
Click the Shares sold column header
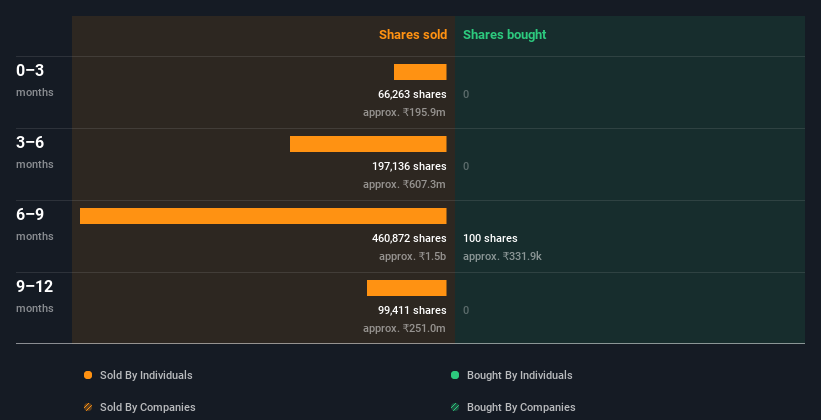coord(413,35)
